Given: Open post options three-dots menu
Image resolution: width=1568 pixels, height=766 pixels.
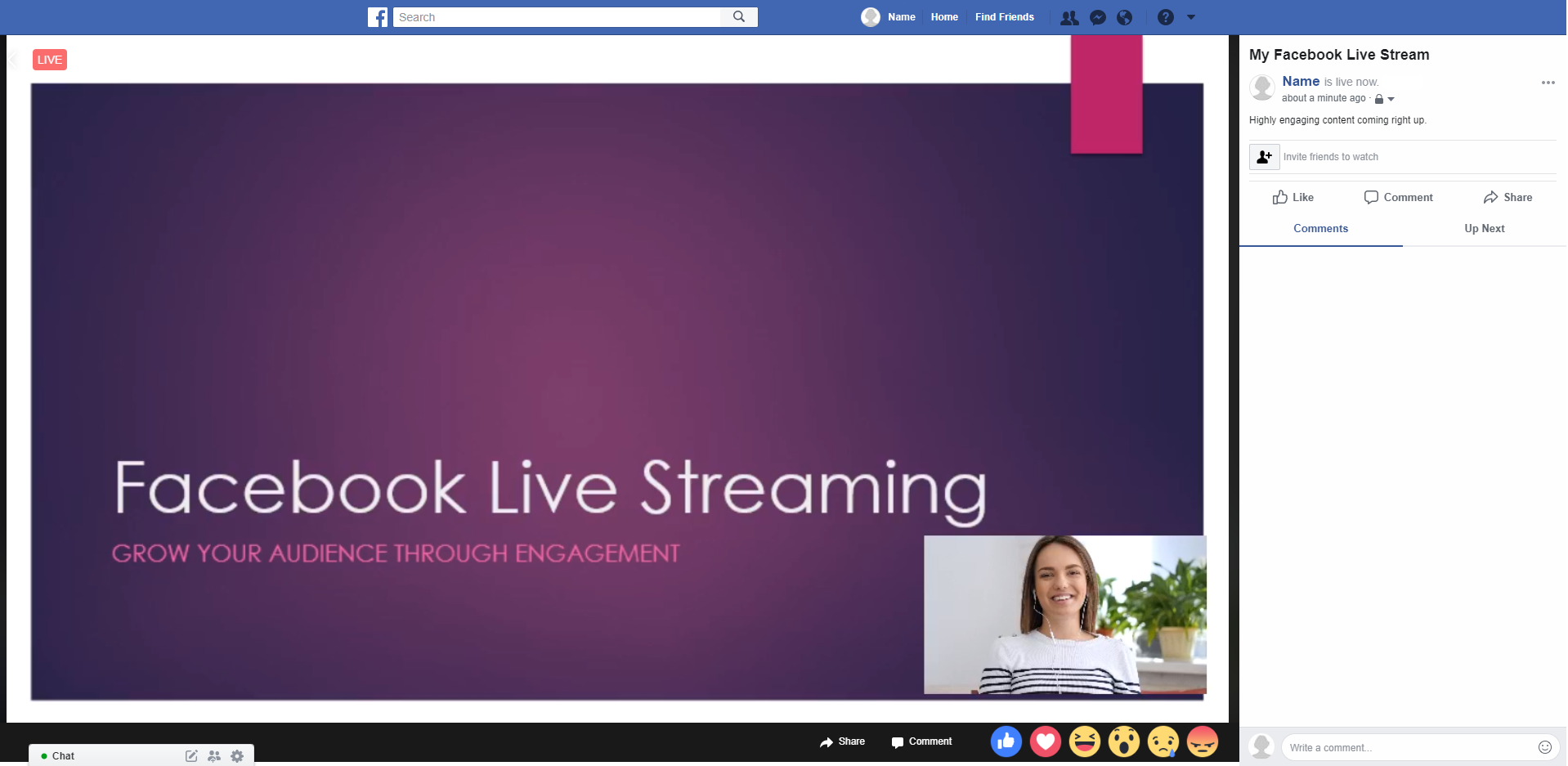Looking at the screenshot, I should [1548, 83].
